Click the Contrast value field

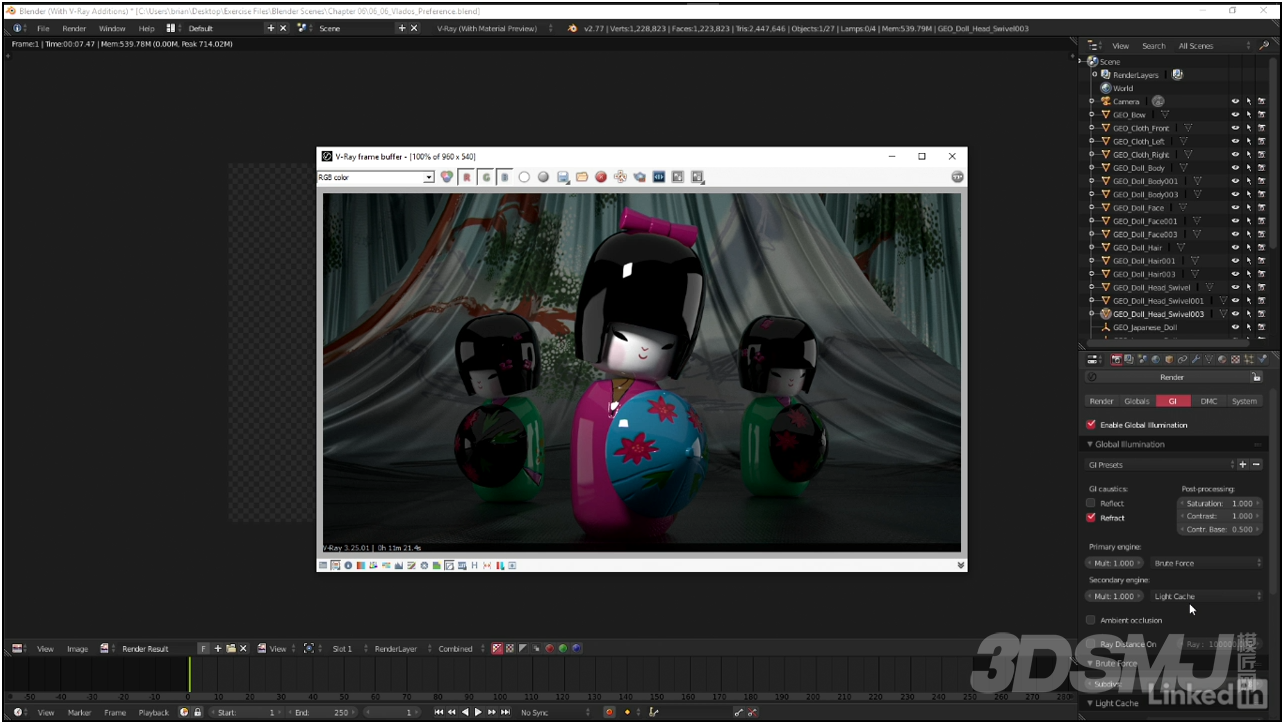pyautogui.click(x=1220, y=516)
